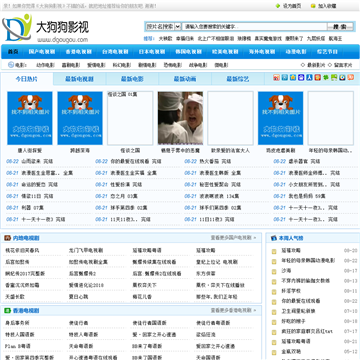The width and height of the screenshot is (360, 360).
Task: Click the 北上广不相信眼泪 hot search link
Action: 216,38
